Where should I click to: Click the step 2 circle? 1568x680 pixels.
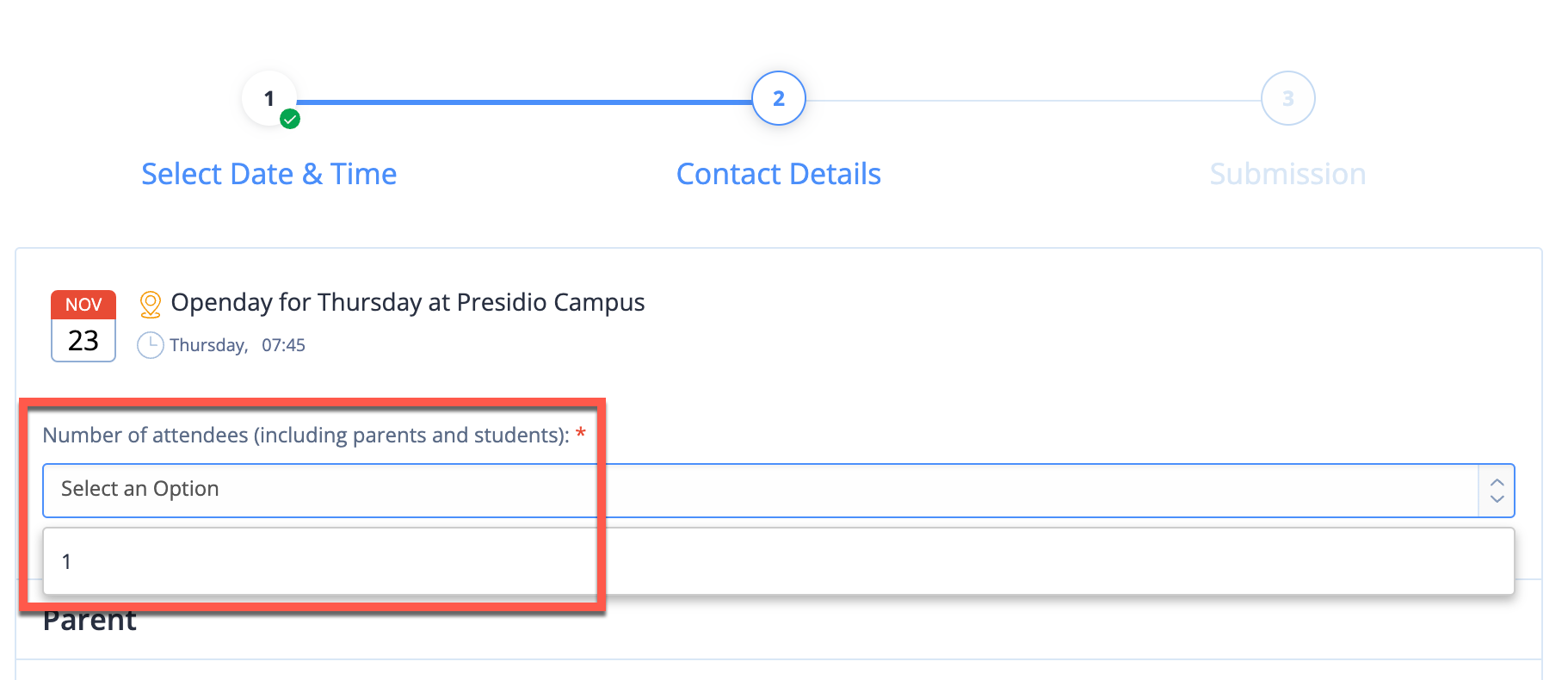tap(779, 98)
